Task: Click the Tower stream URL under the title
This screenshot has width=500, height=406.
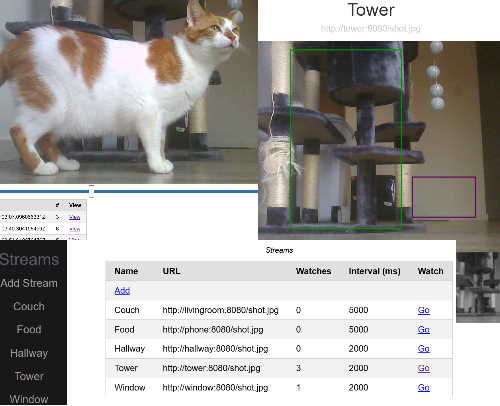Action: point(371,29)
